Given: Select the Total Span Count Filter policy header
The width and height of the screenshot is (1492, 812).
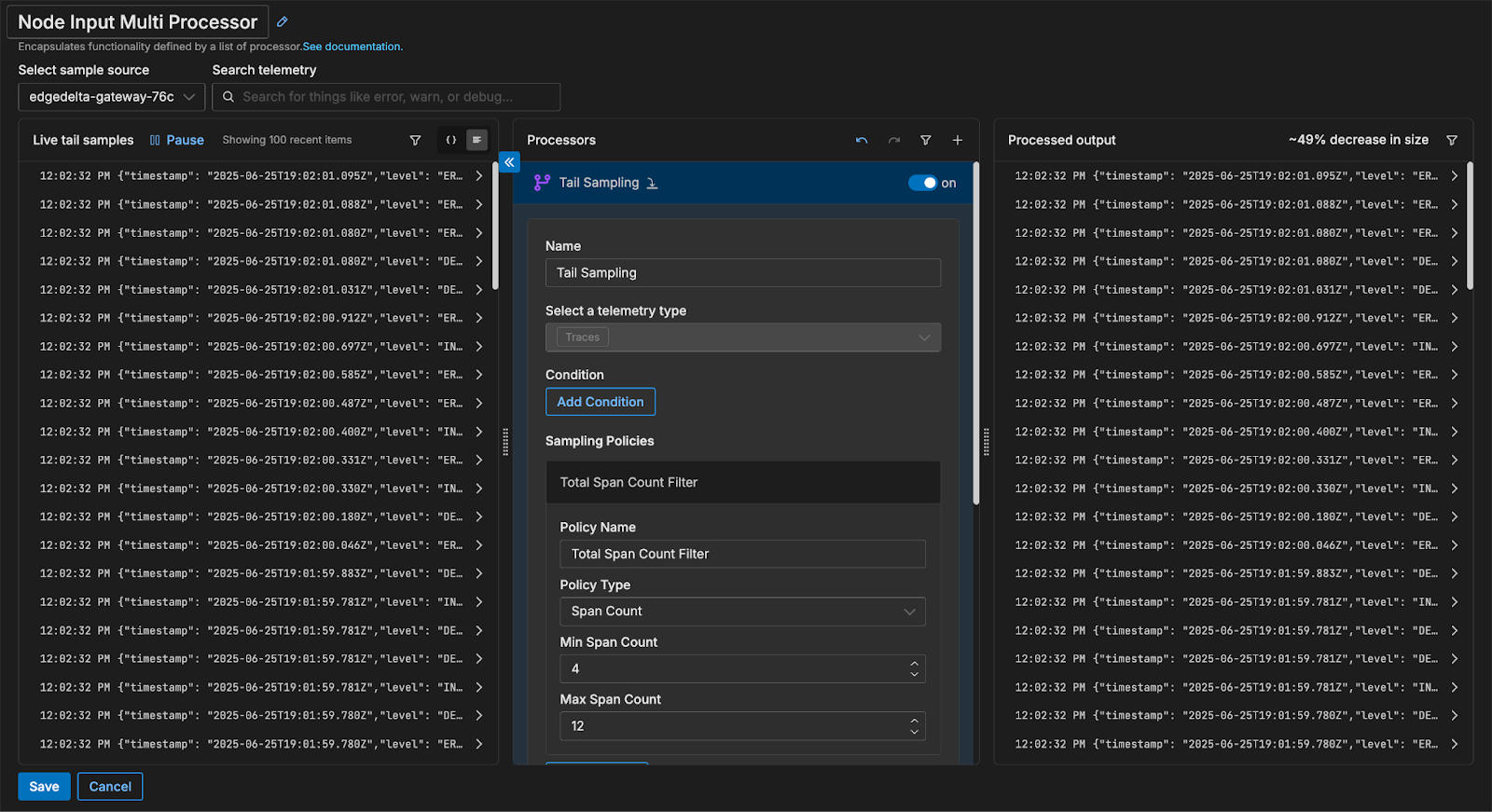Looking at the screenshot, I should click(x=742, y=482).
